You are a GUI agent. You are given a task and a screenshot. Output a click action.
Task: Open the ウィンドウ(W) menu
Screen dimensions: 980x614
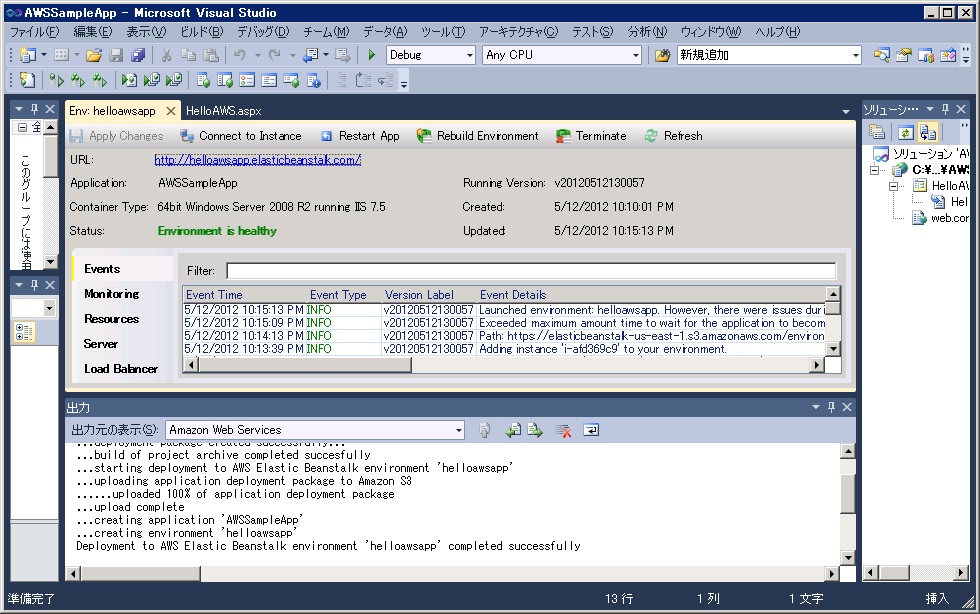(711, 32)
